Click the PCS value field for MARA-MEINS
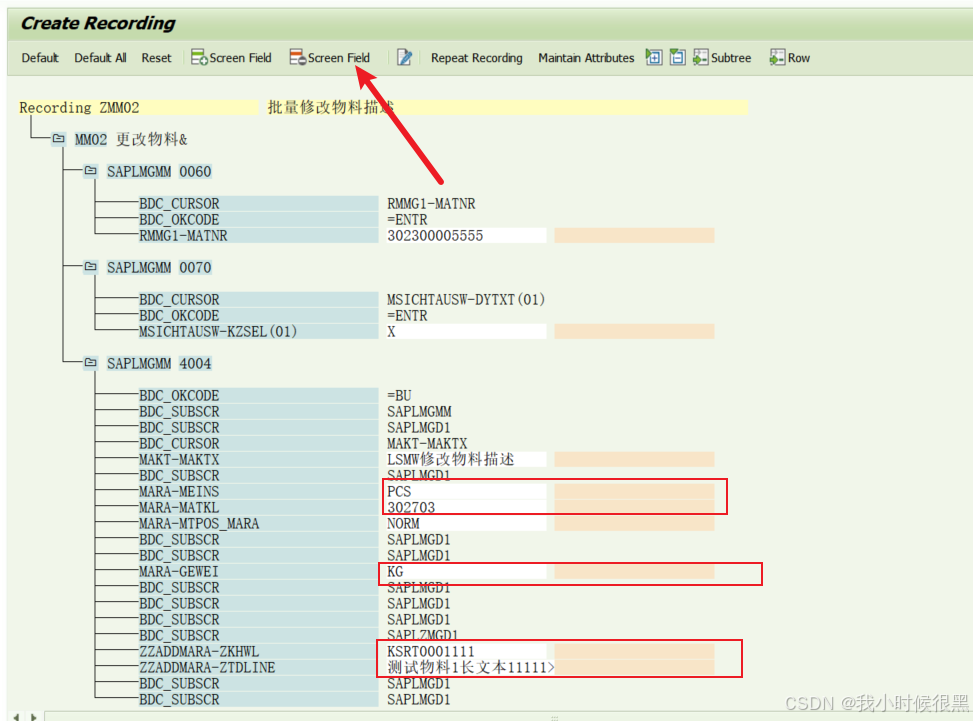Screen dimensions: 973x721 [x=465, y=491]
